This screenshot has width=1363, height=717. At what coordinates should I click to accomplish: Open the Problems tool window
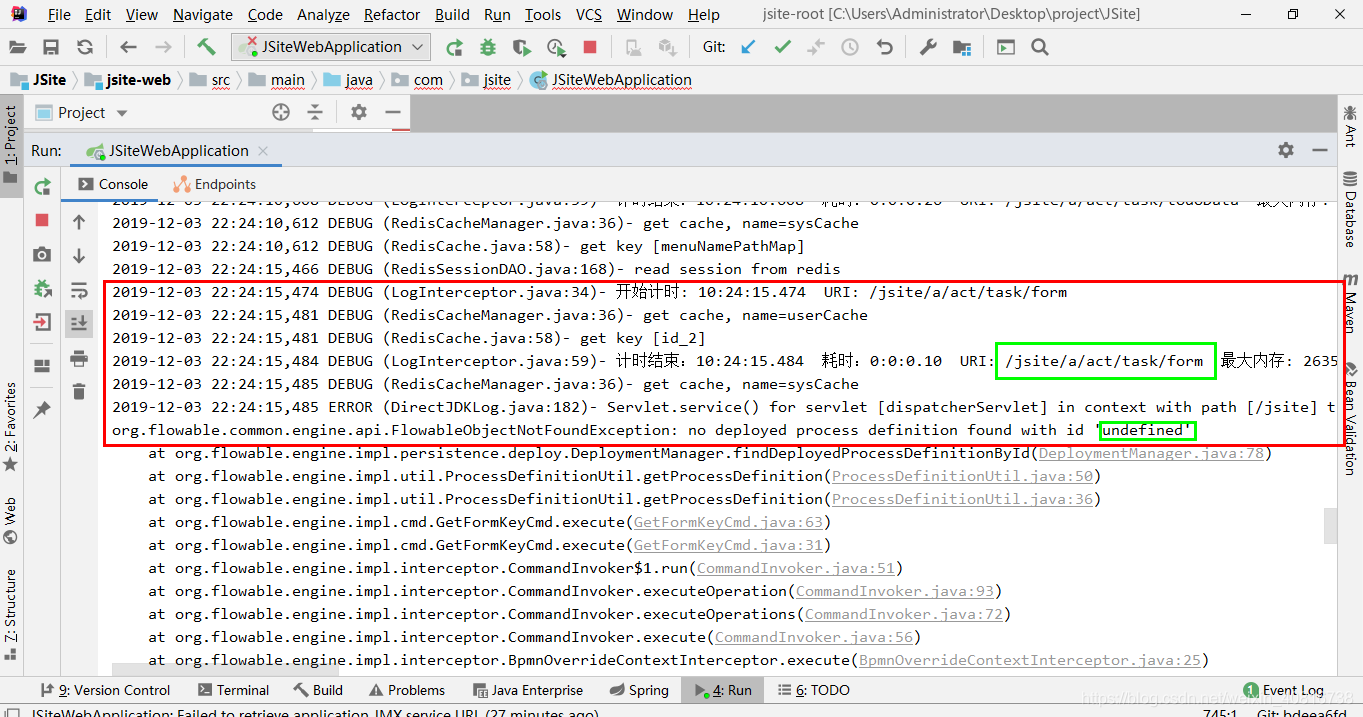point(406,690)
